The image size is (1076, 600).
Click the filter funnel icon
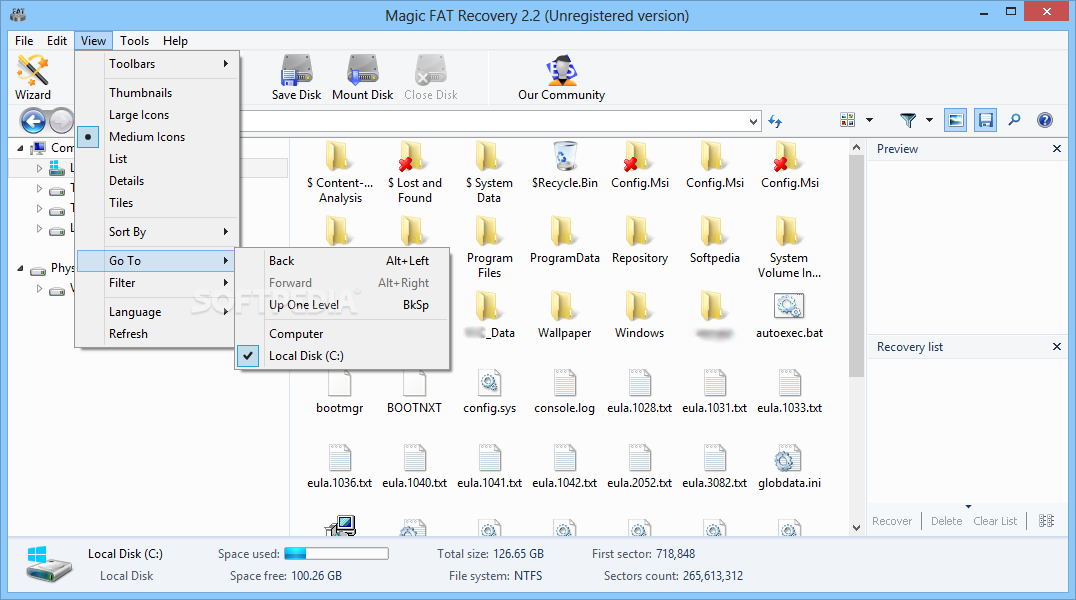[x=908, y=120]
